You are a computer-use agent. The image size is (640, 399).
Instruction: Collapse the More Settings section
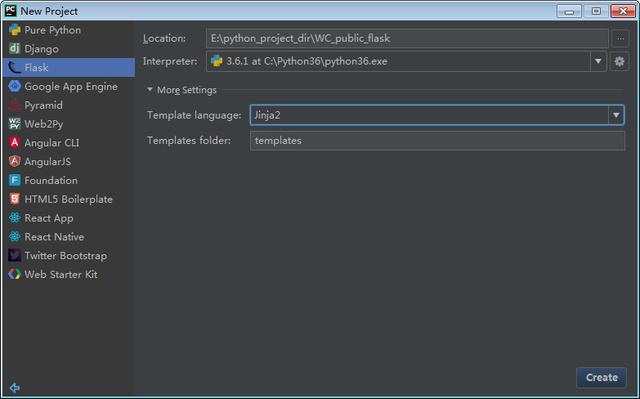[x=182, y=90]
